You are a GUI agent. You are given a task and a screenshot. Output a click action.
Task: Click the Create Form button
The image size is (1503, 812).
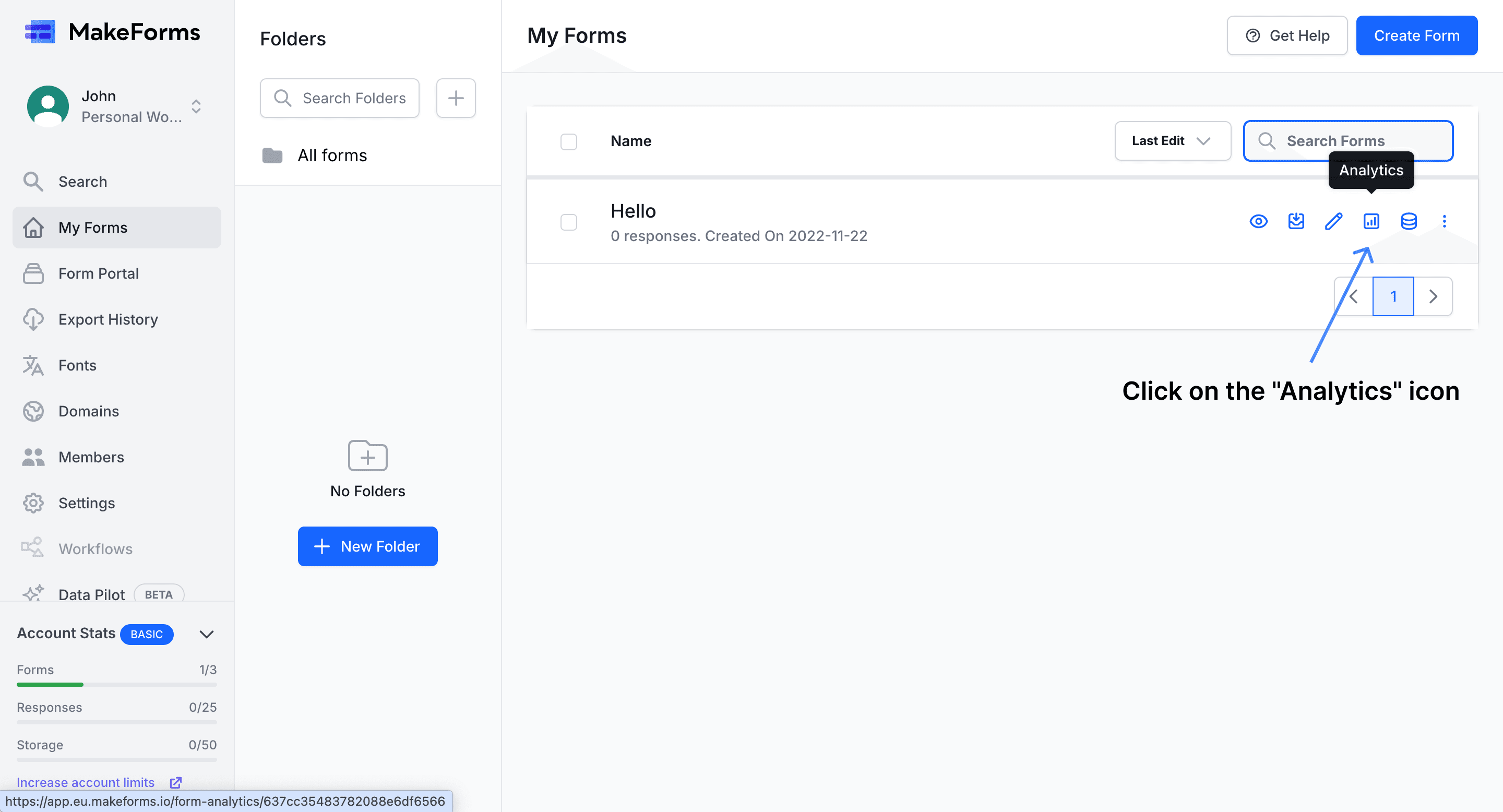1417,35
